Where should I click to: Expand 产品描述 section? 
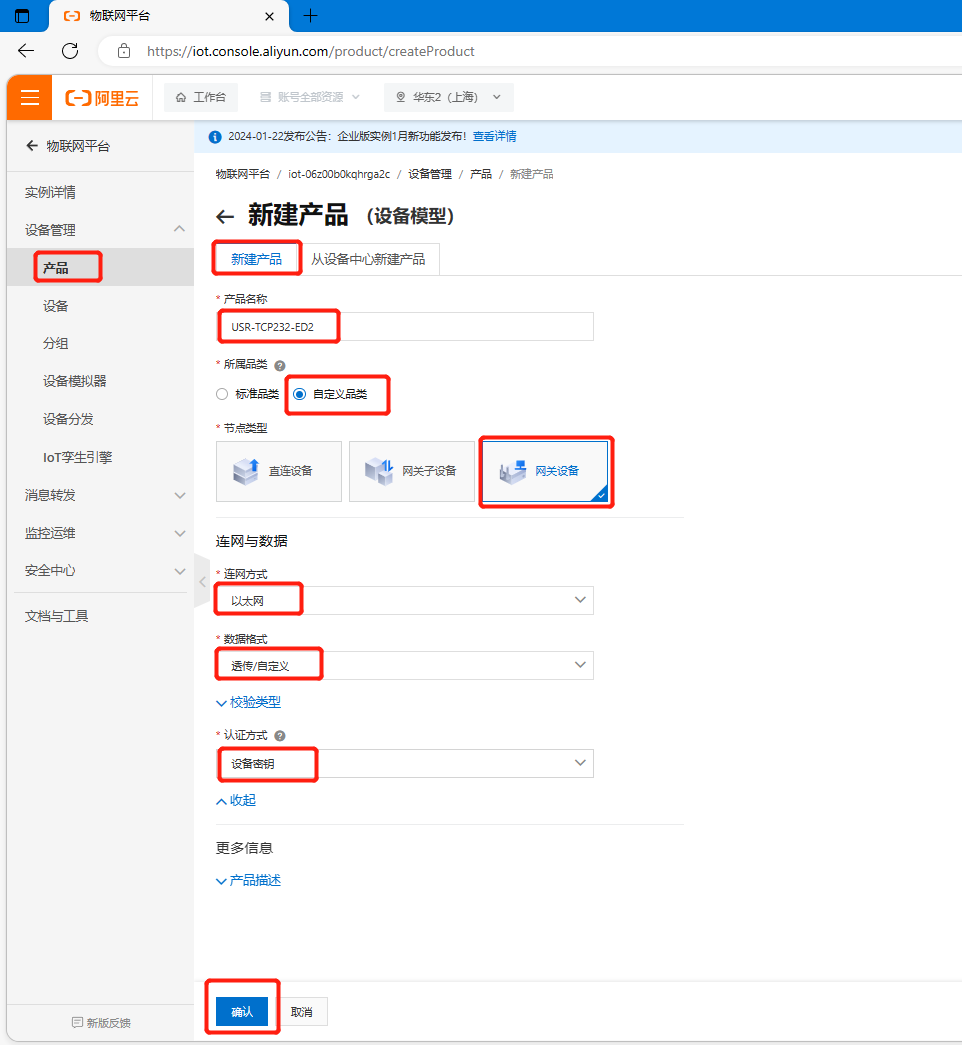click(x=249, y=880)
